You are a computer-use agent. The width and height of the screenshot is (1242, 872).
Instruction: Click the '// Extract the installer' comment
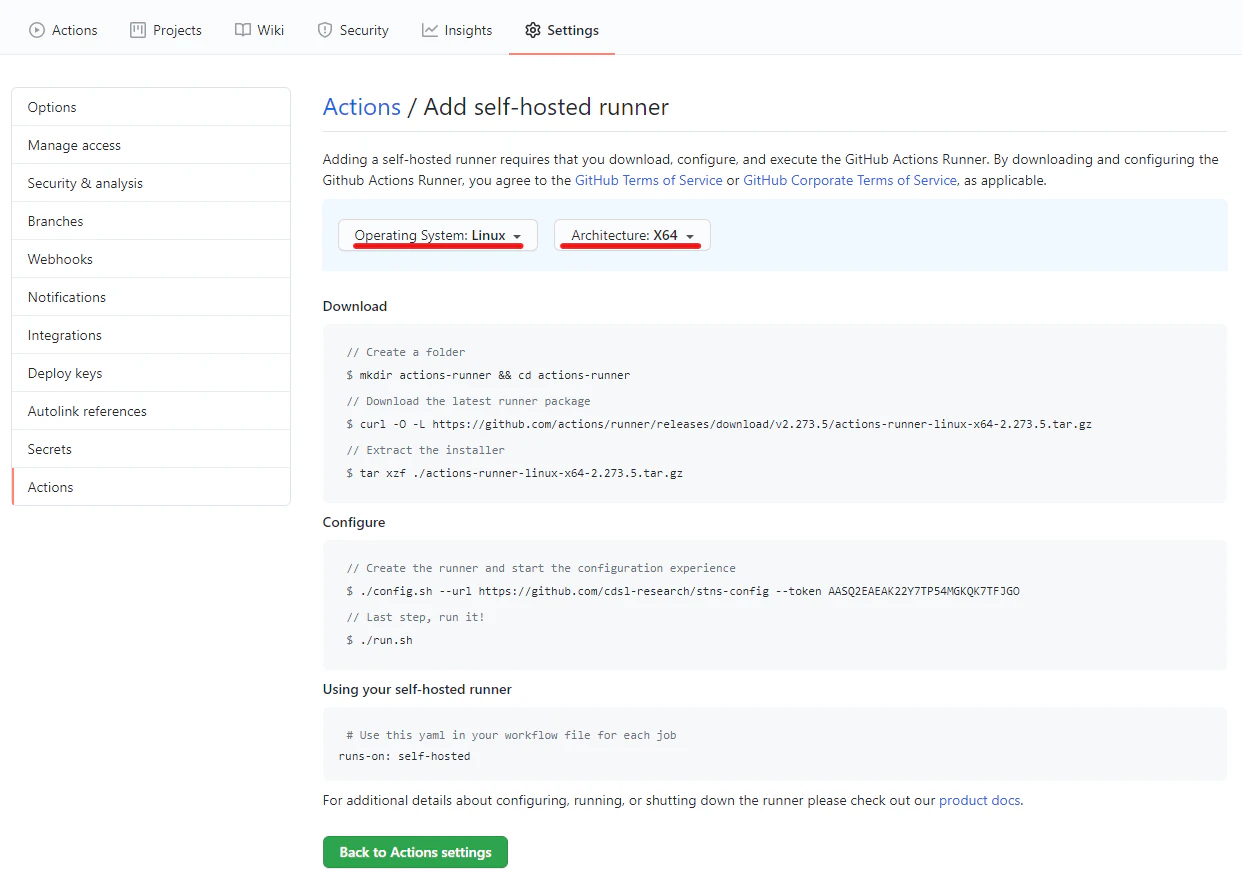click(425, 450)
